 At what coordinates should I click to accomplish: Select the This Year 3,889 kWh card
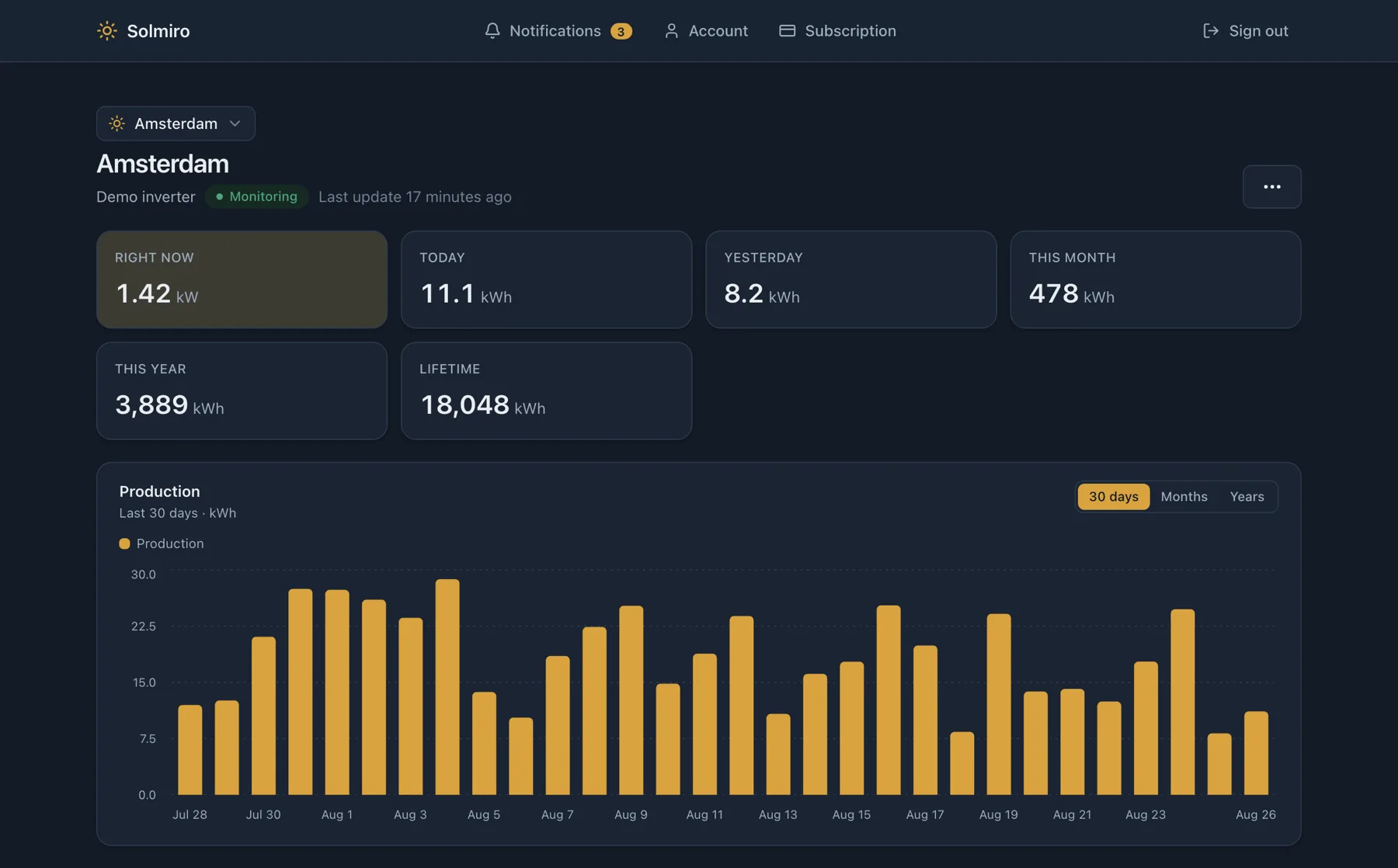click(242, 391)
